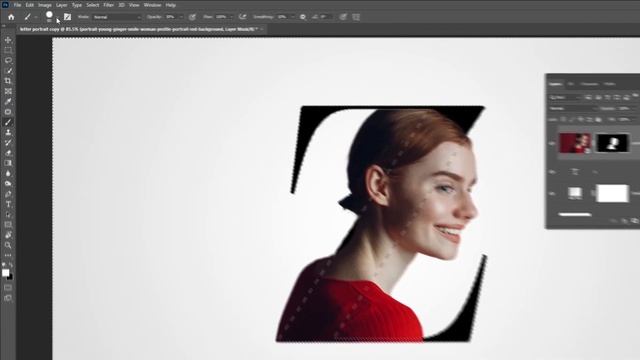This screenshot has width=640, height=360.
Task: Select the Rectangle shape tool
Action: [x=8, y=224]
